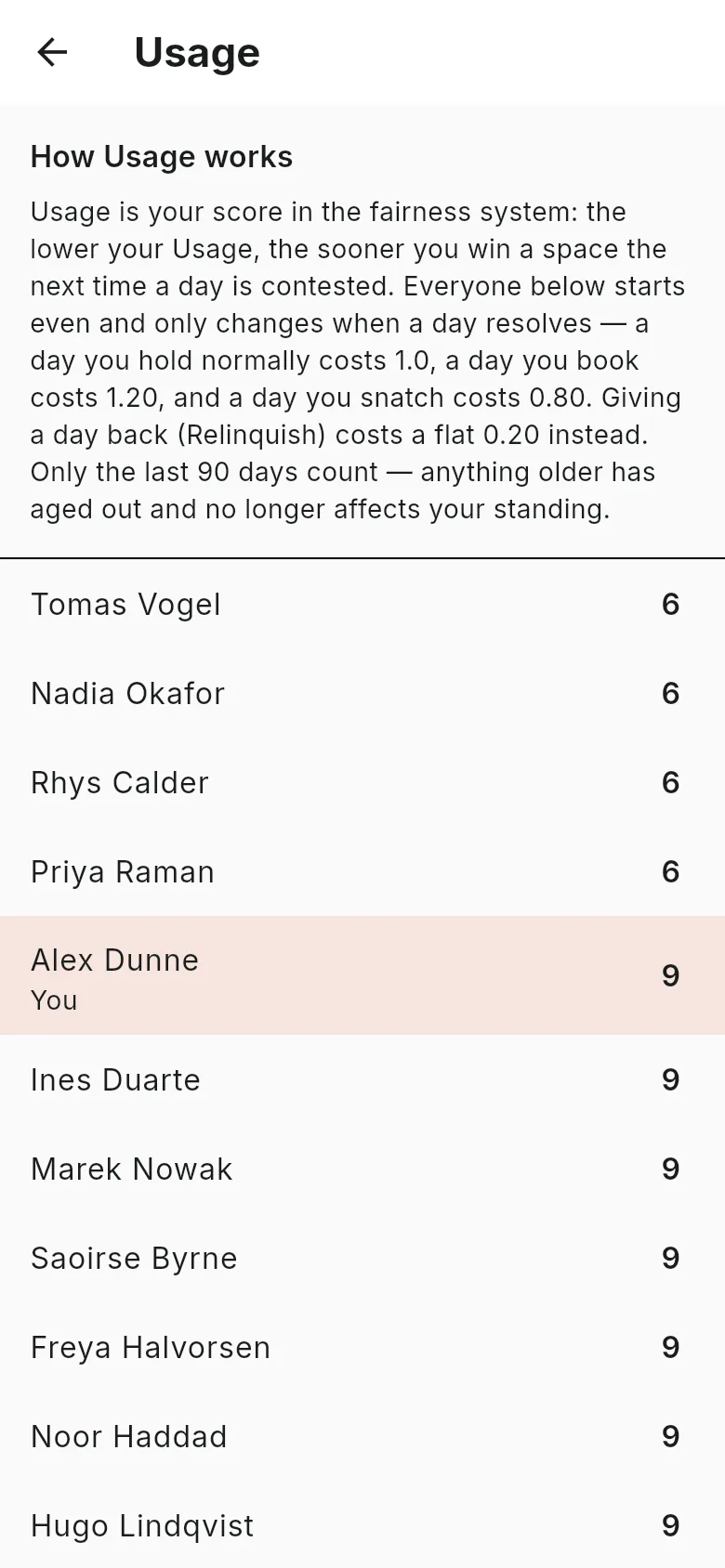The width and height of the screenshot is (725, 1568).
Task: Tap the 'You' label under Alex Dunne
Action: pyautogui.click(x=54, y=1000)
